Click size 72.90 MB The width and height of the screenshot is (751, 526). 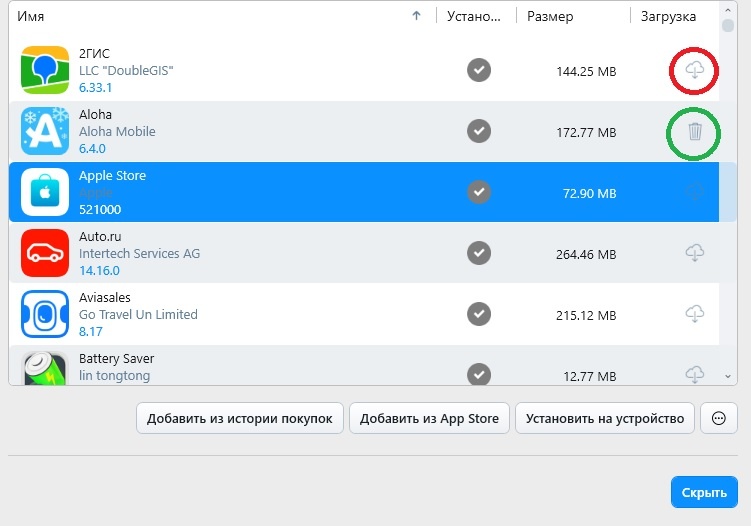pos(590,194)
